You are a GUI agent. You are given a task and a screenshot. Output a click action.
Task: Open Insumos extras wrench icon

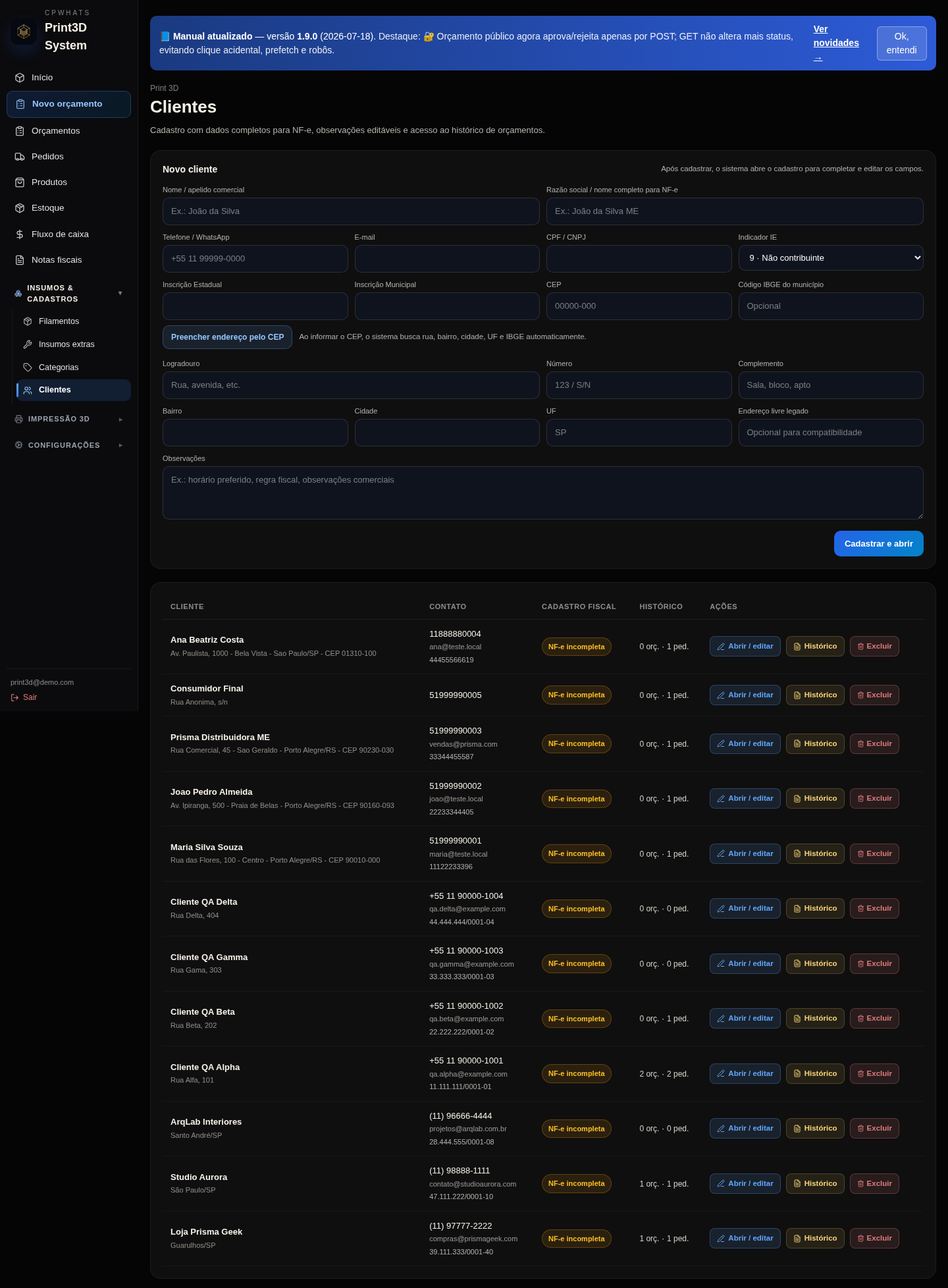pyautogui.click(x=28, y=344)
